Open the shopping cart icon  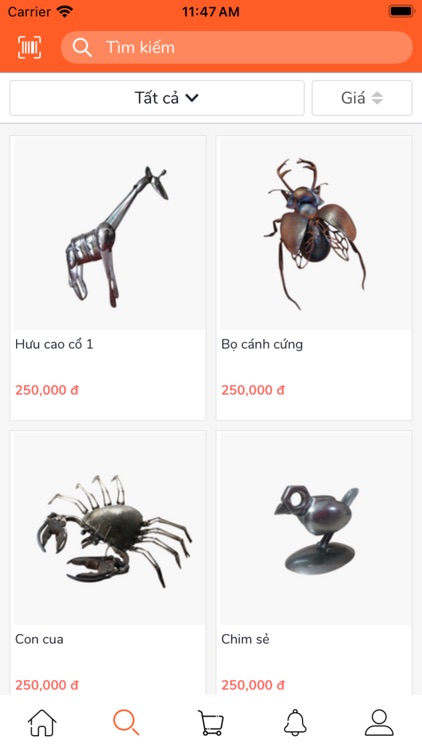[x=211, y=722]
